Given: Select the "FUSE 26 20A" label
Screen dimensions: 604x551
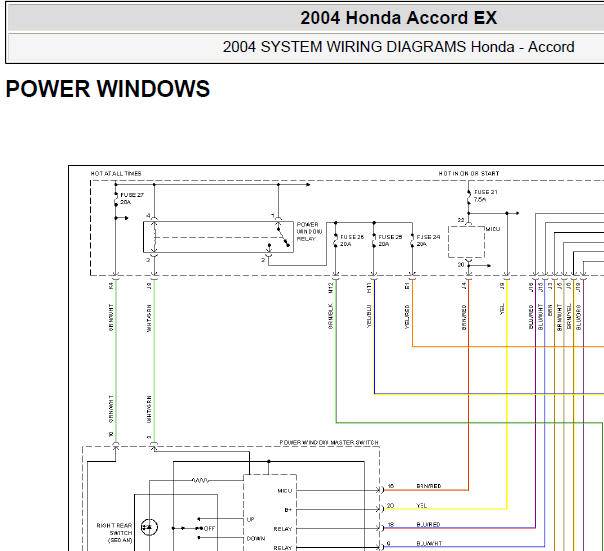Looking at the screenshot, I should click(352, 241).
